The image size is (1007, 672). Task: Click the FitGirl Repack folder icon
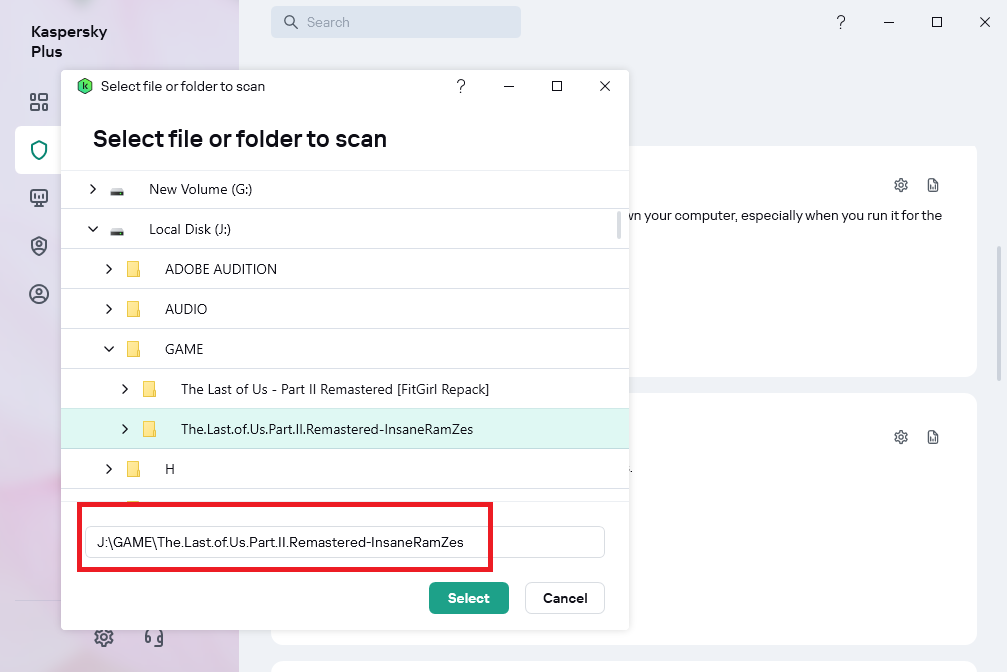coord(149,389)
